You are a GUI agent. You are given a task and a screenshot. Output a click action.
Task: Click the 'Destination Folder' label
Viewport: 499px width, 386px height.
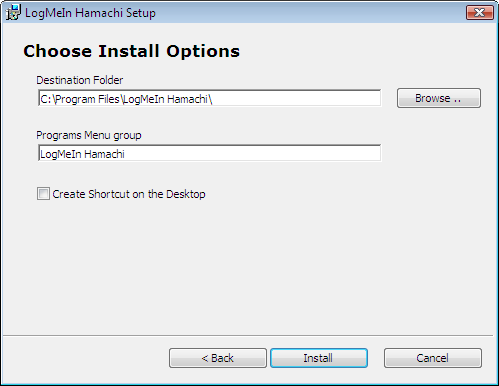pyautogui.click(x=80, y=80)
